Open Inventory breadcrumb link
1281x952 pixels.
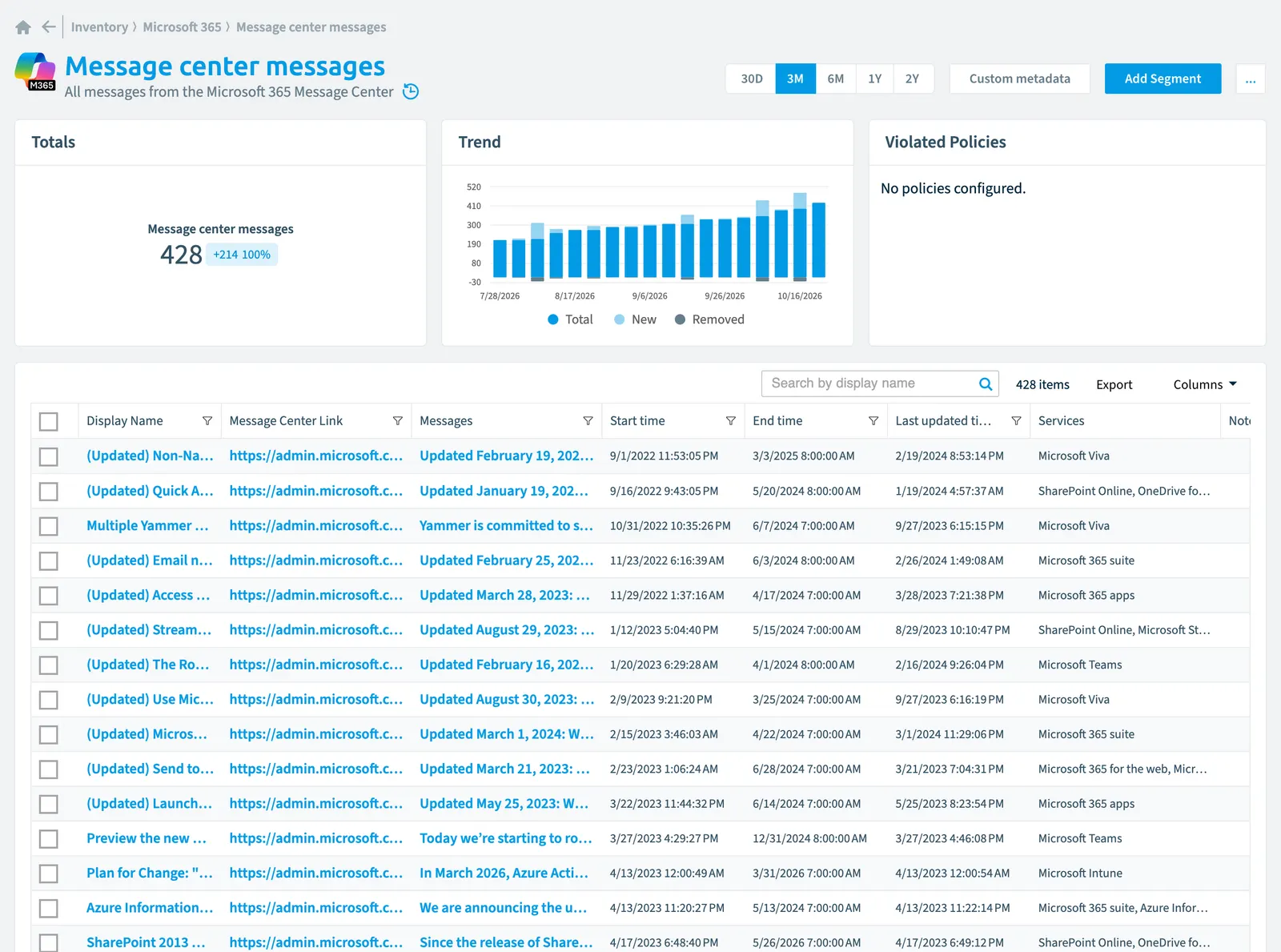[99, 27]
